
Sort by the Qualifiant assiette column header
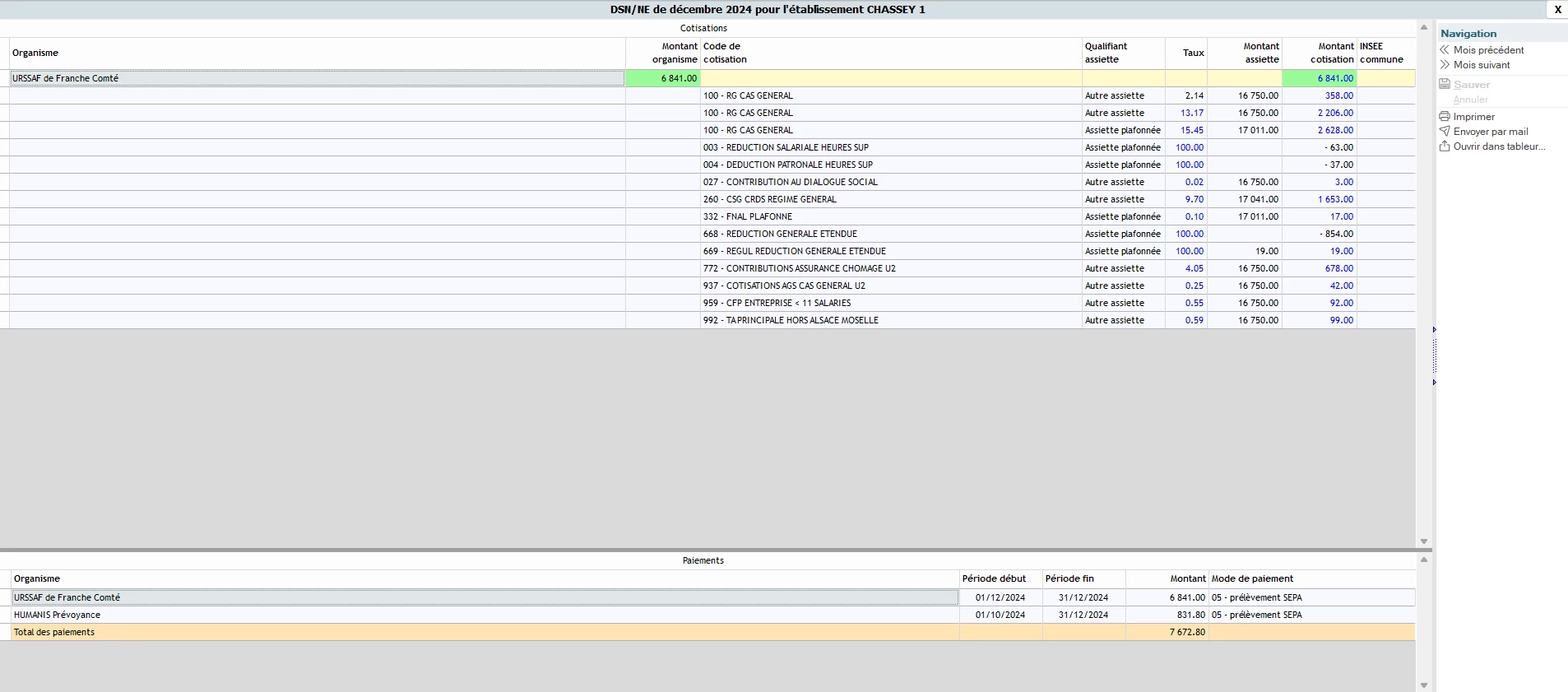tap(1124, 53)
